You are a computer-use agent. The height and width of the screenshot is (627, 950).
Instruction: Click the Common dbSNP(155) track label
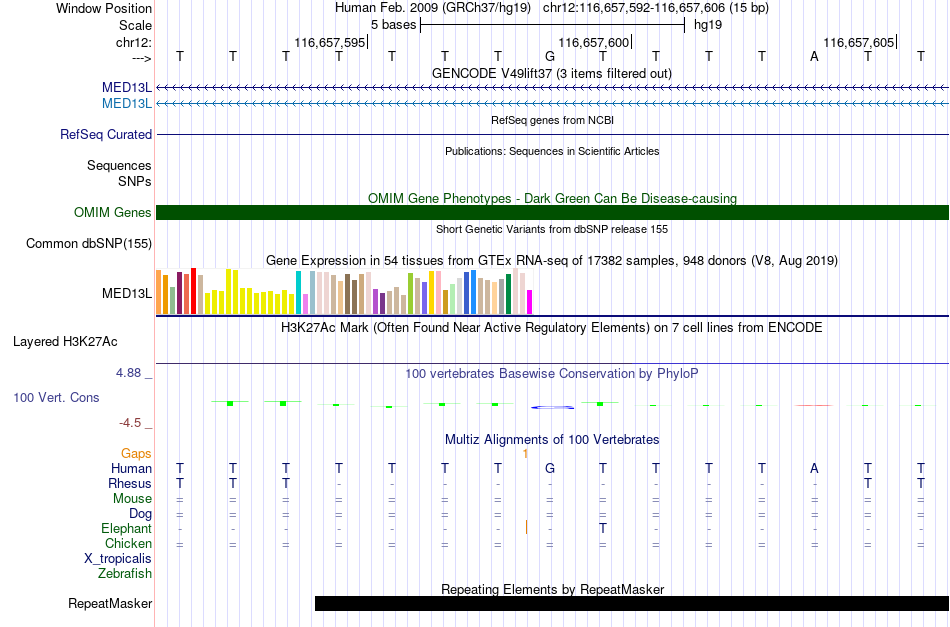pos(89,244)
